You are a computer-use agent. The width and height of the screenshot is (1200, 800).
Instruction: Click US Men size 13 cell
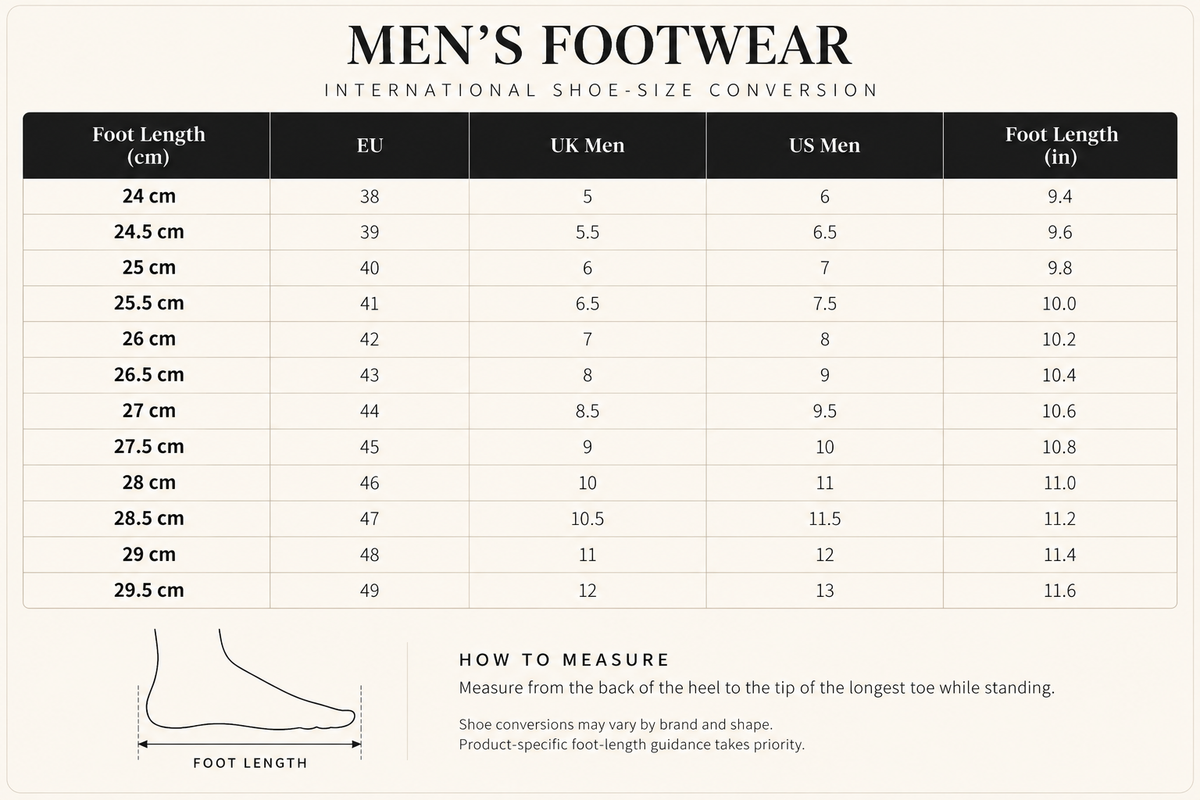coord(824,590)
